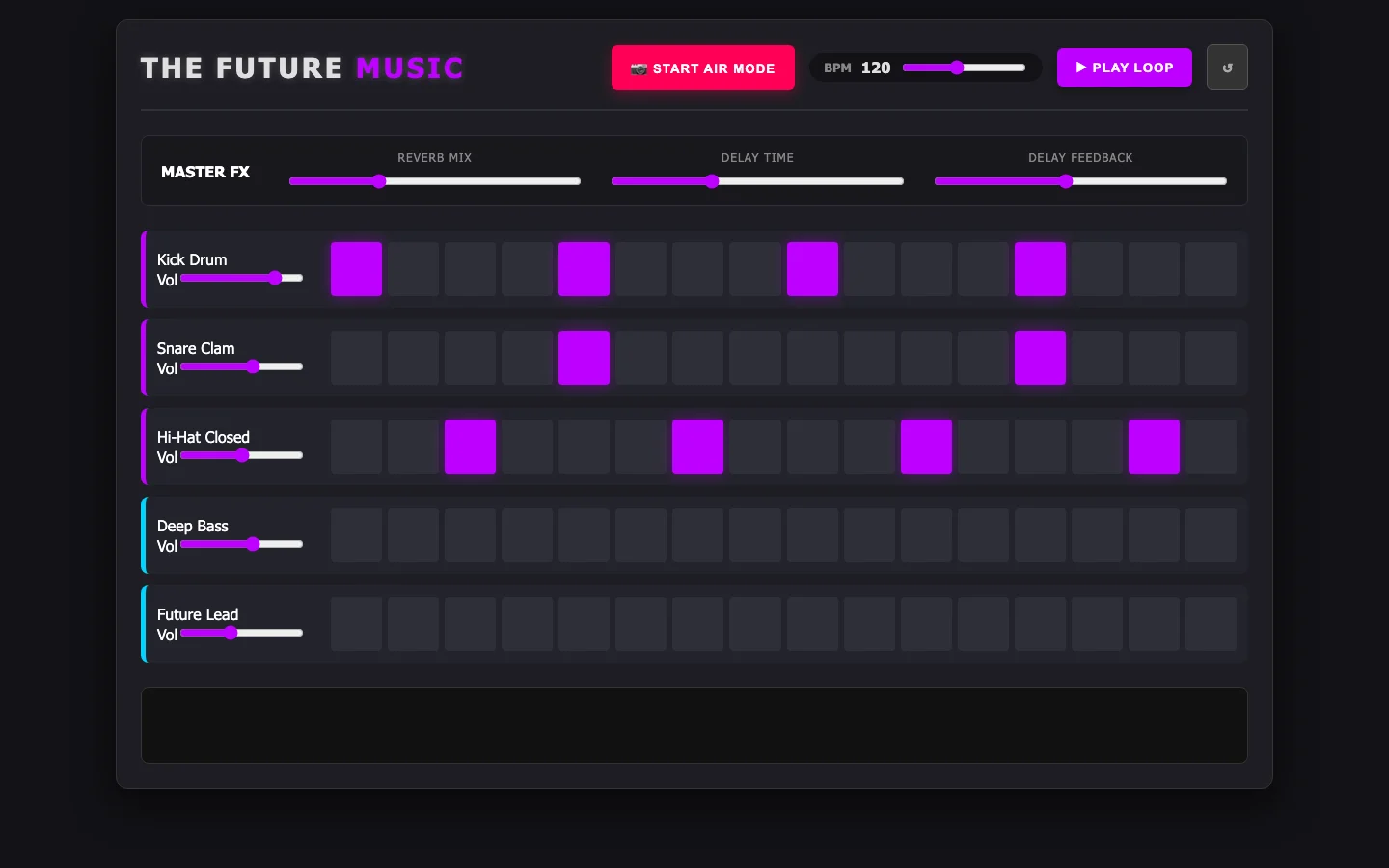This screenshot has width=1389, height=868.
Task: Start the camera air mode
Action: click(703, 68)
